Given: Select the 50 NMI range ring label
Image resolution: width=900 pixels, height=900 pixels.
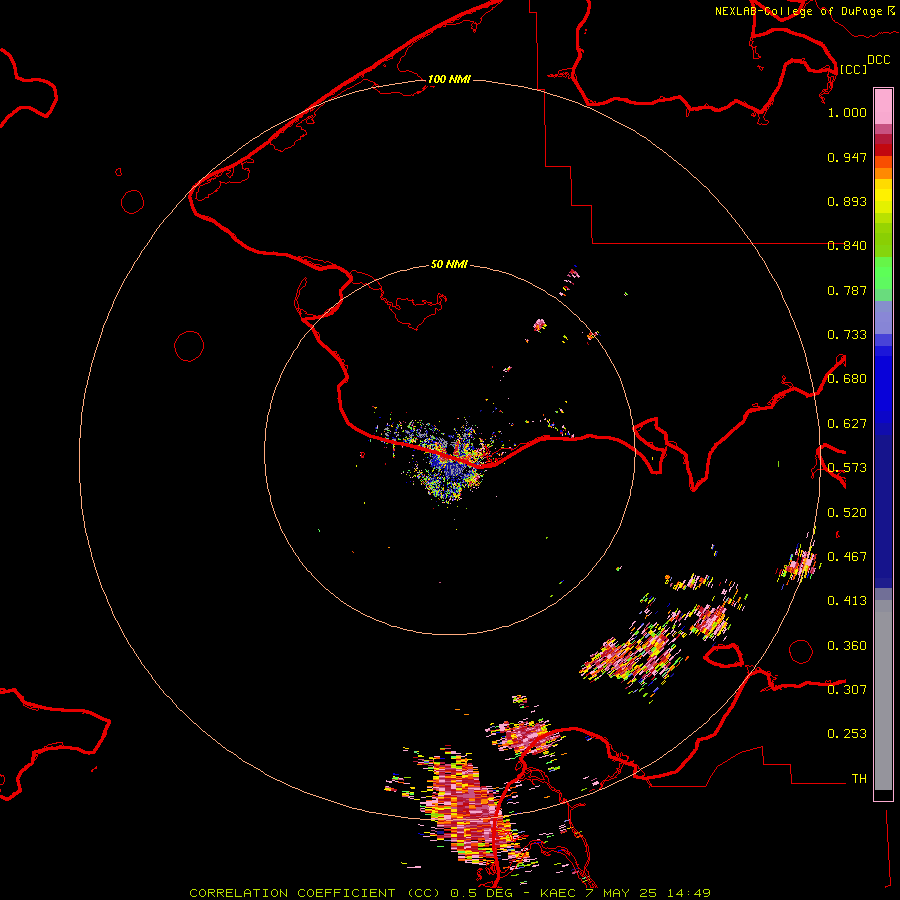Looking at the screenshot, I should pyautogui.click(x=449, y=264).
